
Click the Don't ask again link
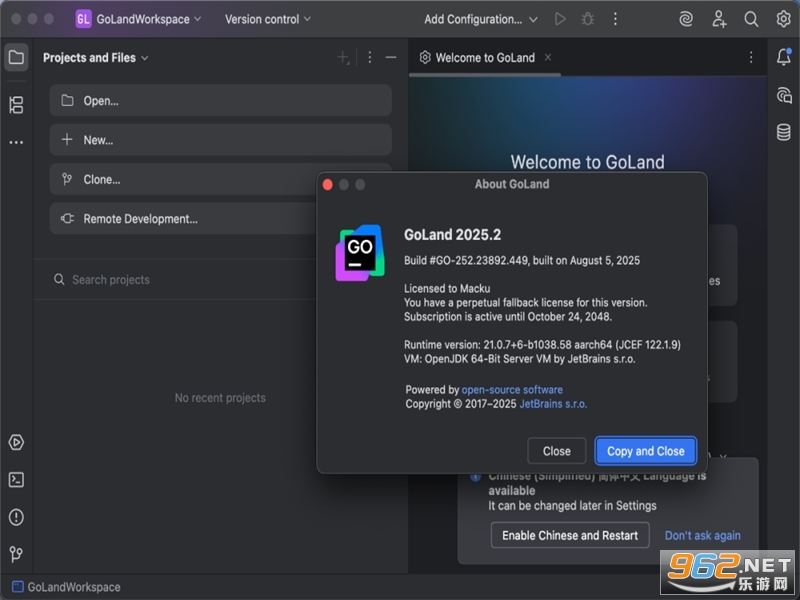703,536
